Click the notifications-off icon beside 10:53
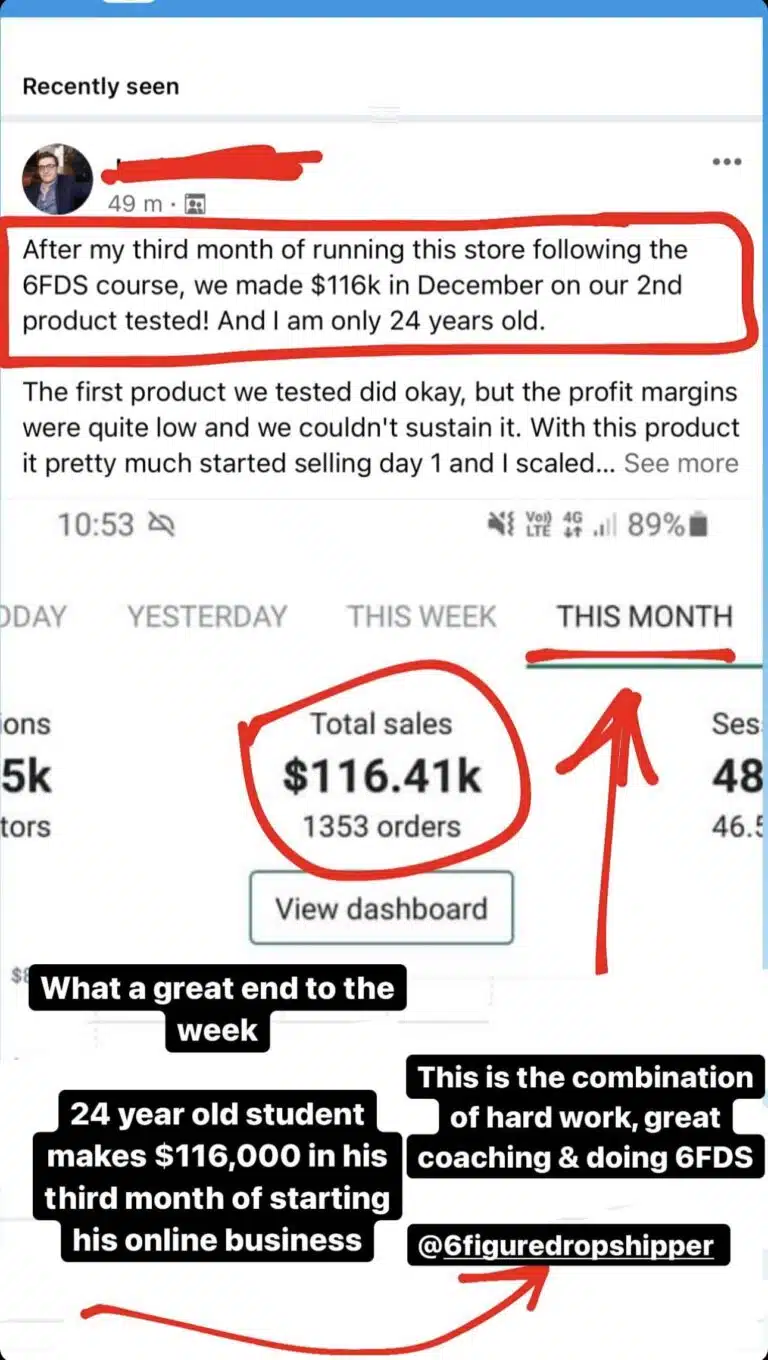This screenshot has height=1360, width=768. 160,525
